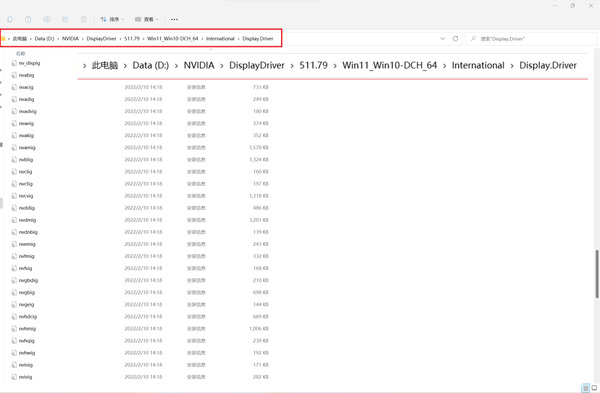Click the vertical scrollbar thumb on right
The height and width of the screenshot is (393, 600).
[597, 274]
